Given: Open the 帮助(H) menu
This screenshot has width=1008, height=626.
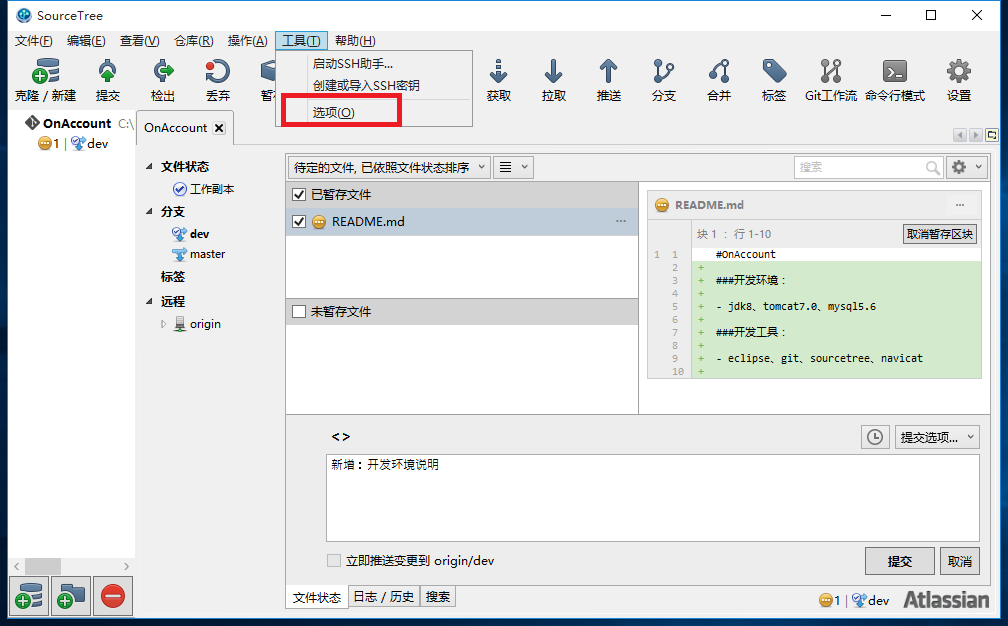Looking at the screenshot, I should [x=355, y=40].
